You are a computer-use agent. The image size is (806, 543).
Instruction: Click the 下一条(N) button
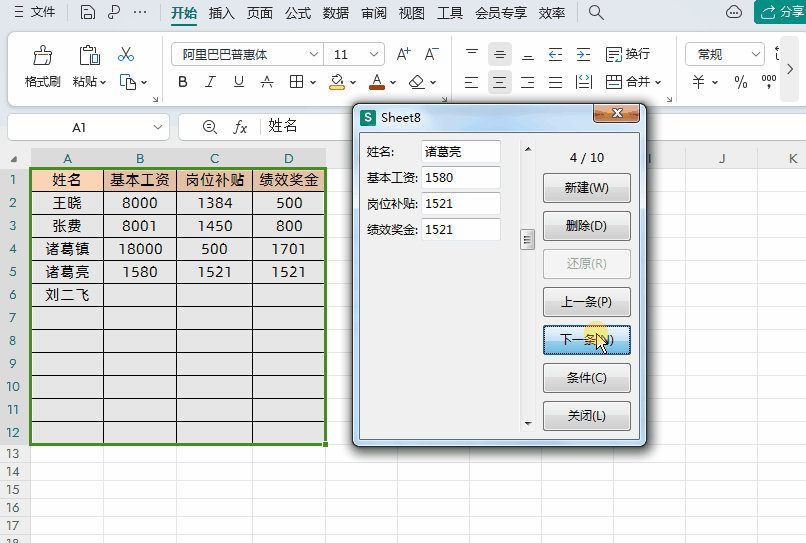[587, 340]
